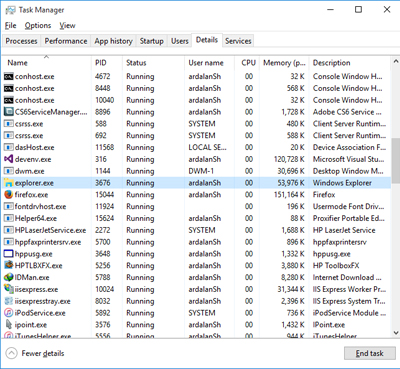The width and height of the screenshot is (400, 369).
Task: Click the Firefox process icon
Action: 8,195
